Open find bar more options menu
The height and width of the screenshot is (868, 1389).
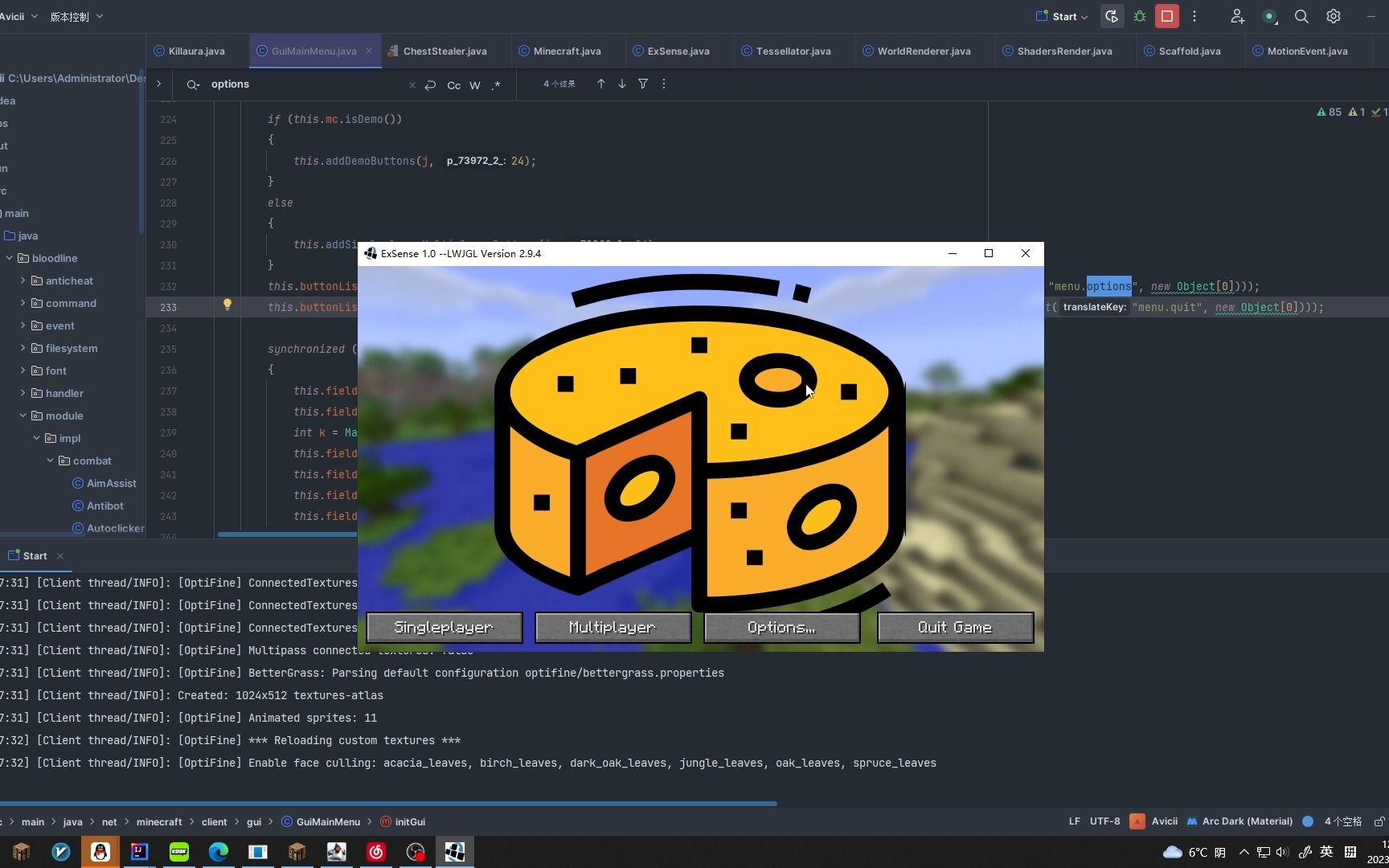tap(664, 84)
